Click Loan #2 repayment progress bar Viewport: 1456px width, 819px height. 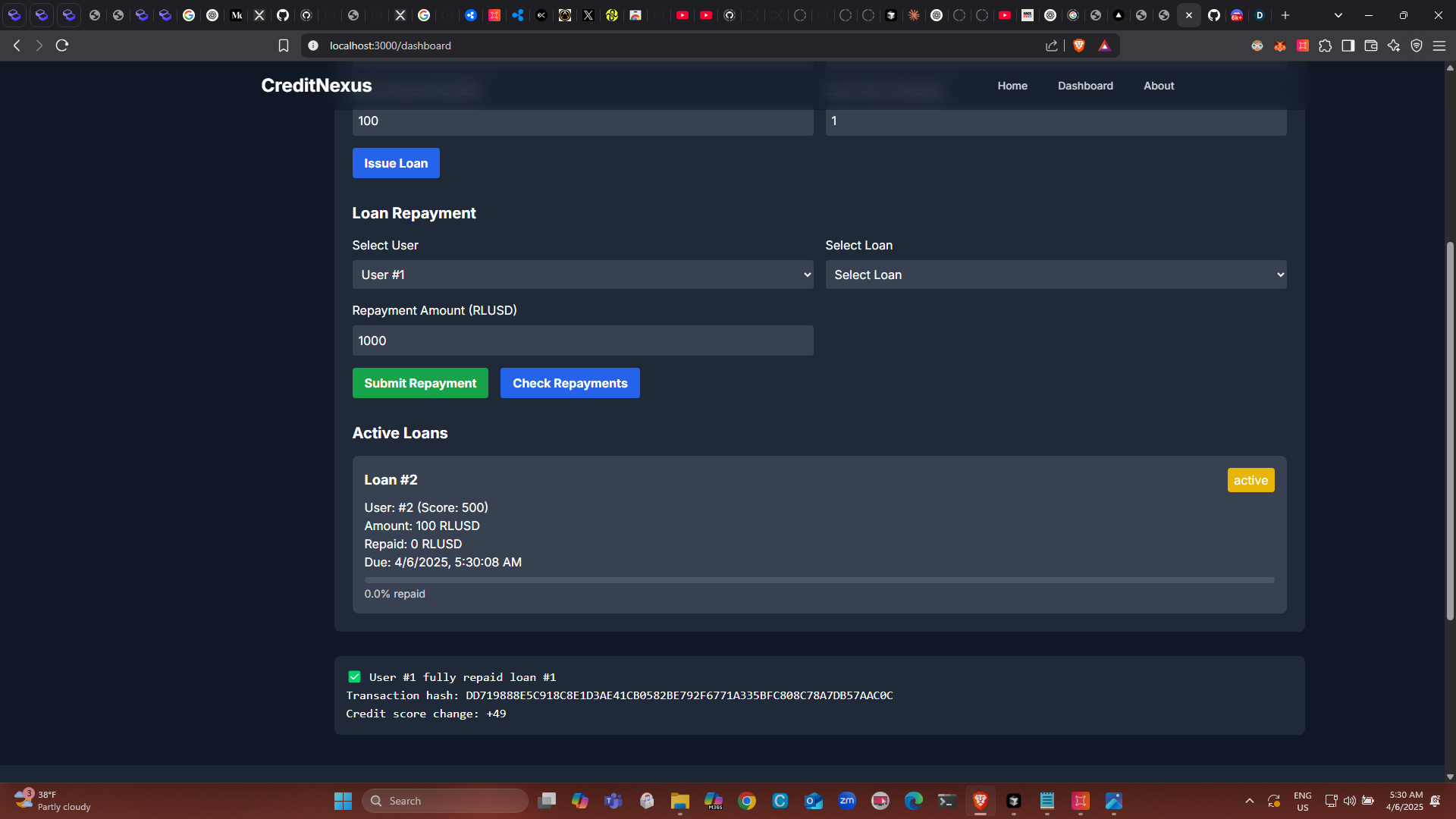pos(819,580)
